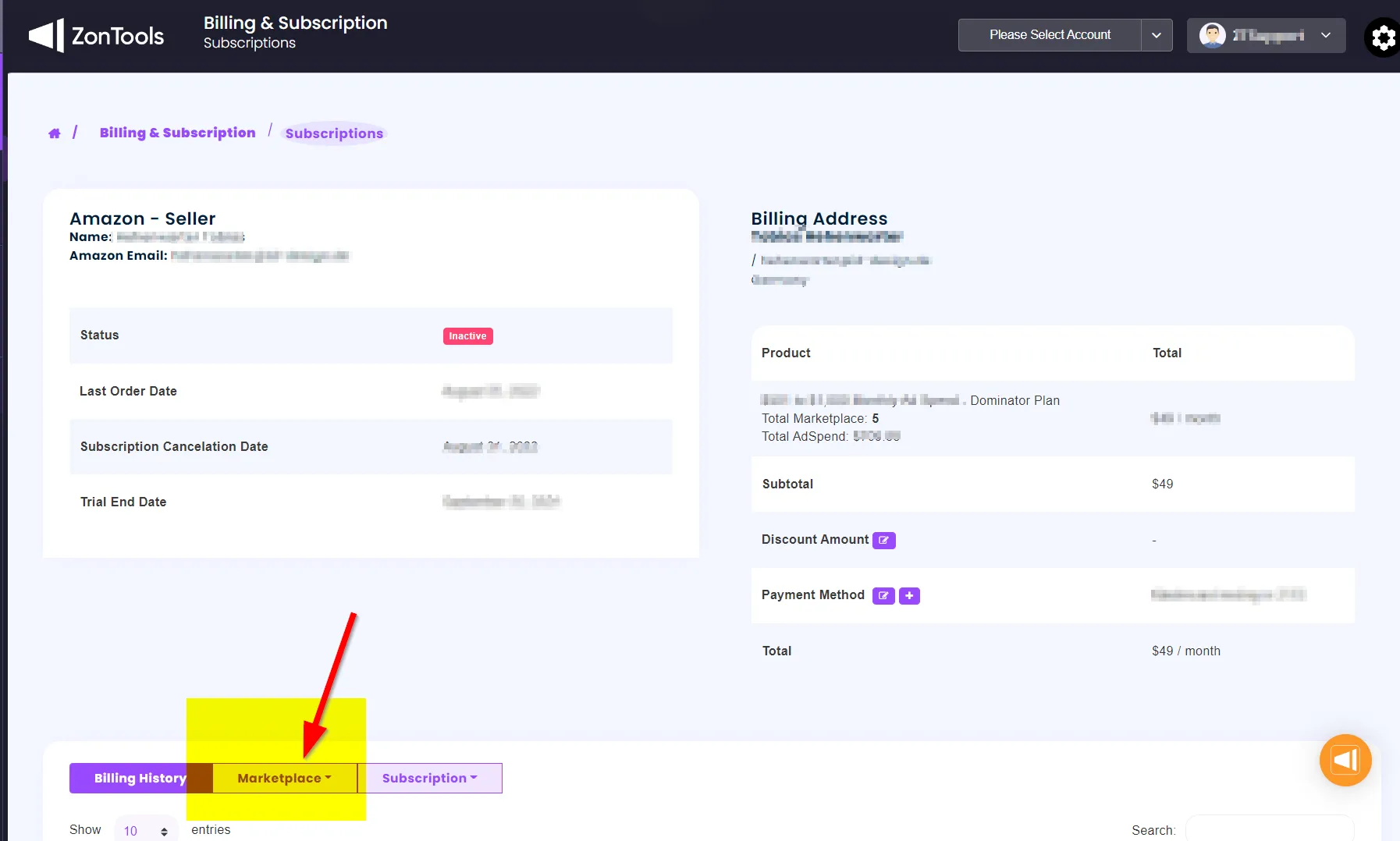This screenshot has height=841, width=1400.
Task: Click the Billing Address heading
Action: [819, 218]
